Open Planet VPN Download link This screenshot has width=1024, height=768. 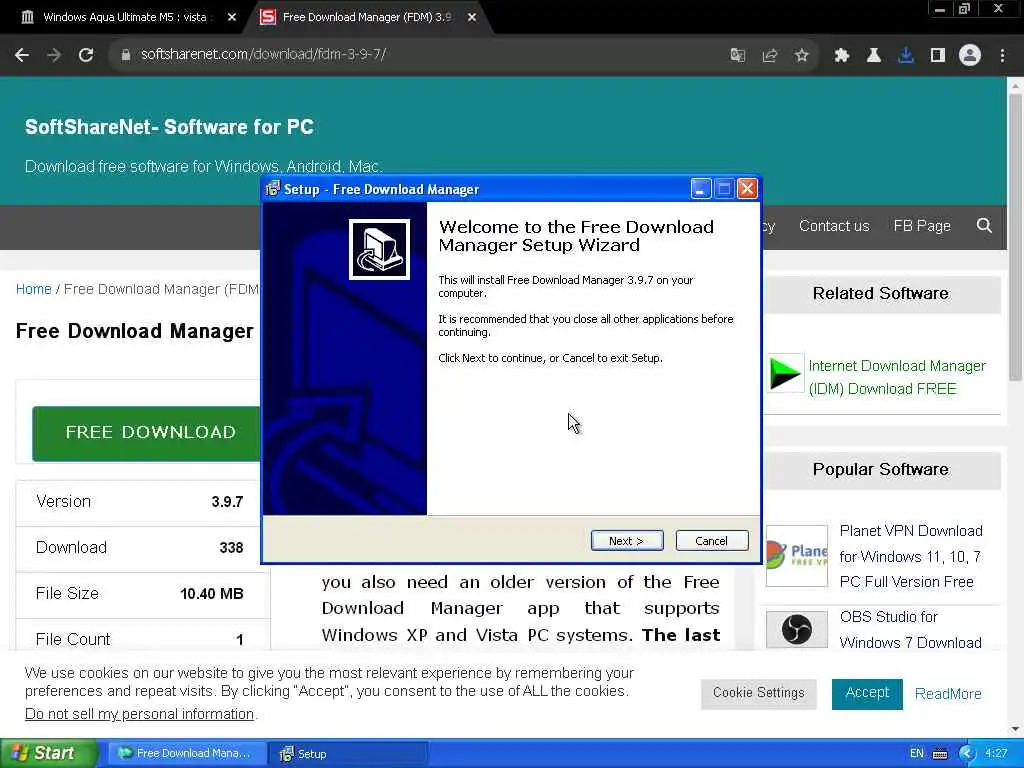911,556
